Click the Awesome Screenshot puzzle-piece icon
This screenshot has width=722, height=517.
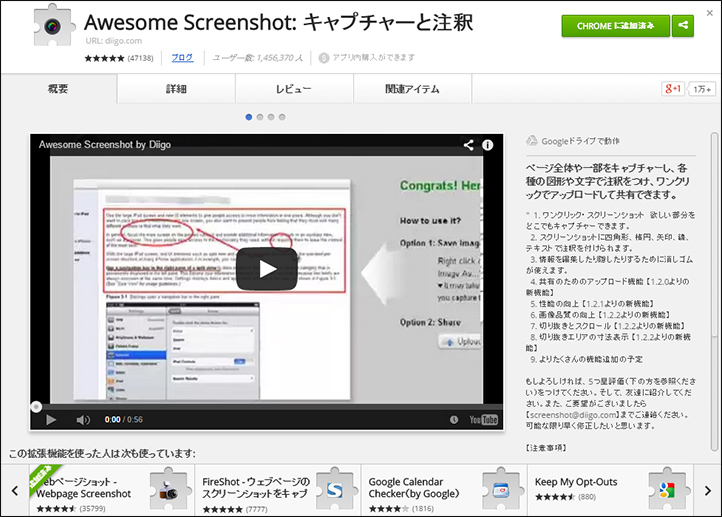click(54, 25)
